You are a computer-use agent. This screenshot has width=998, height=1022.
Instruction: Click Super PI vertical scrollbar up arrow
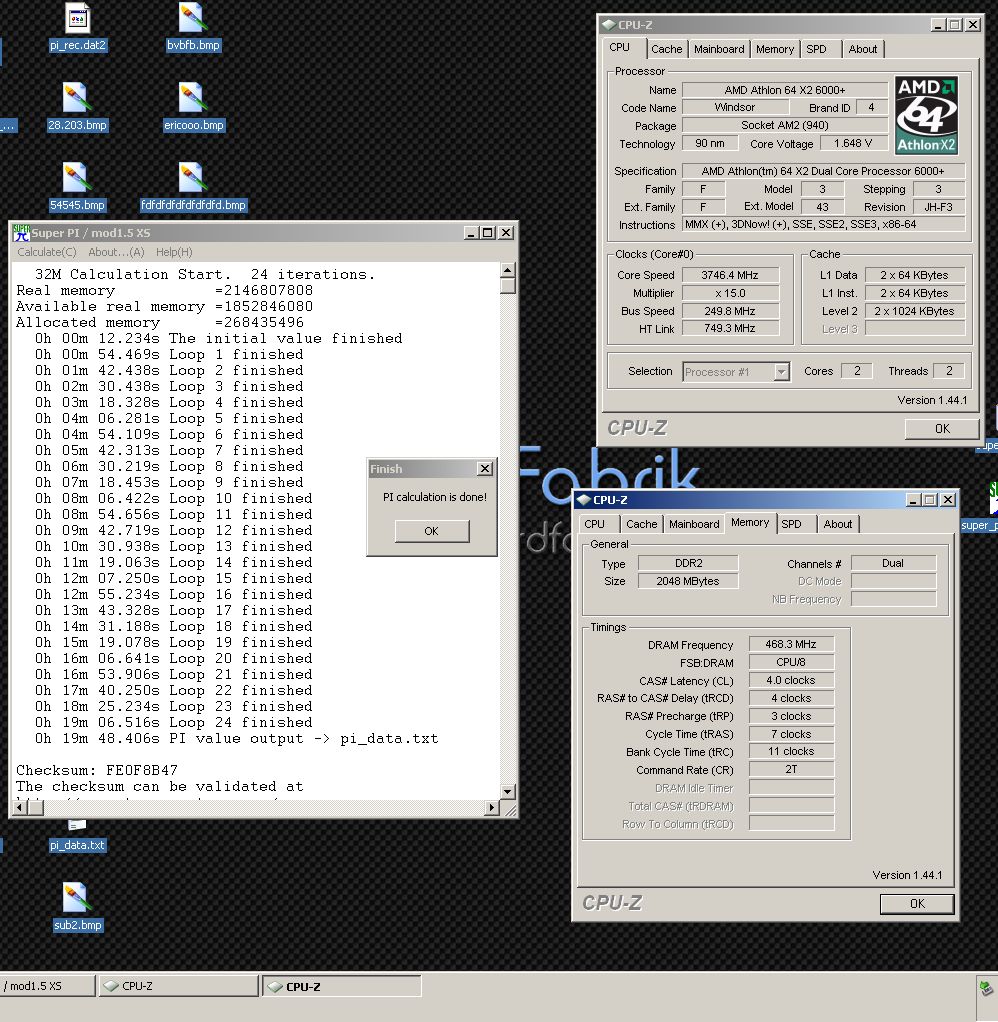tap(508, 270)
